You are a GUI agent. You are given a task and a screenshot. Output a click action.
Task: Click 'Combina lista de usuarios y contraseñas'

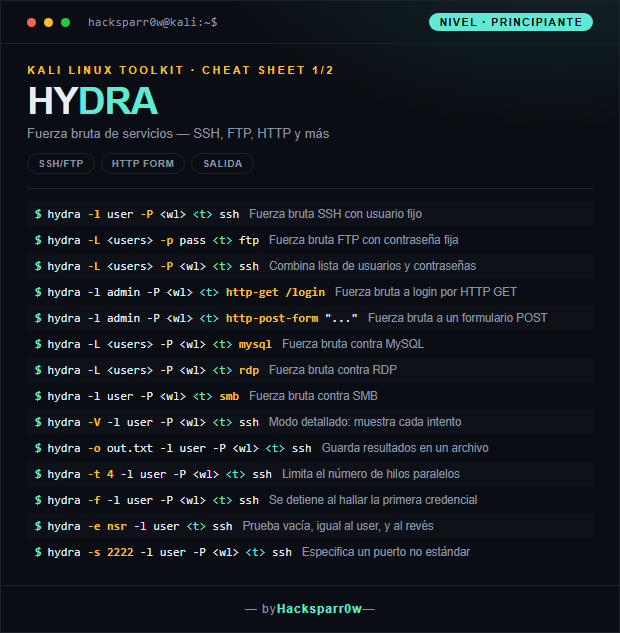(373, 266)
